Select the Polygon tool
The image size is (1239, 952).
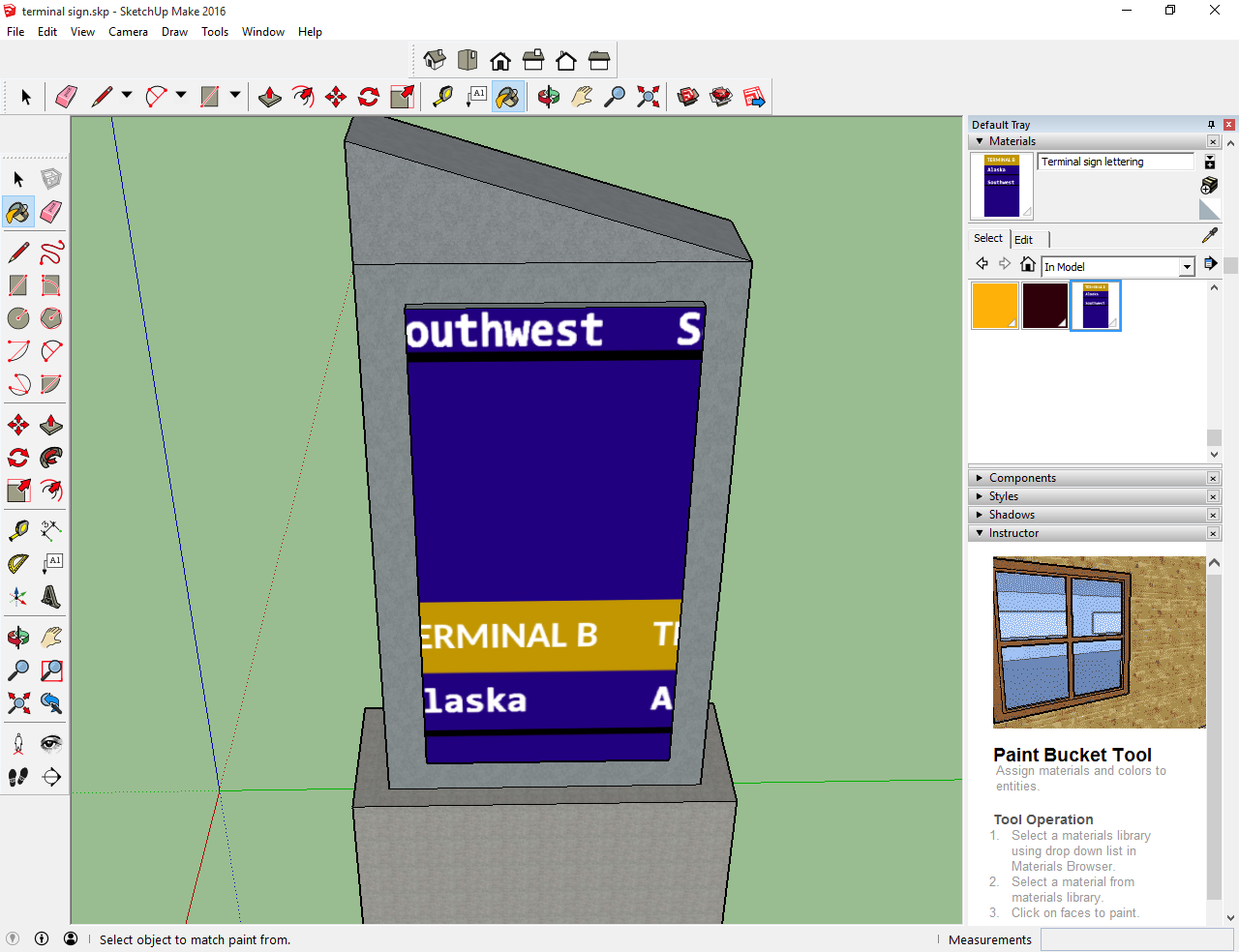pyautogui.click(x=51, y=318)
